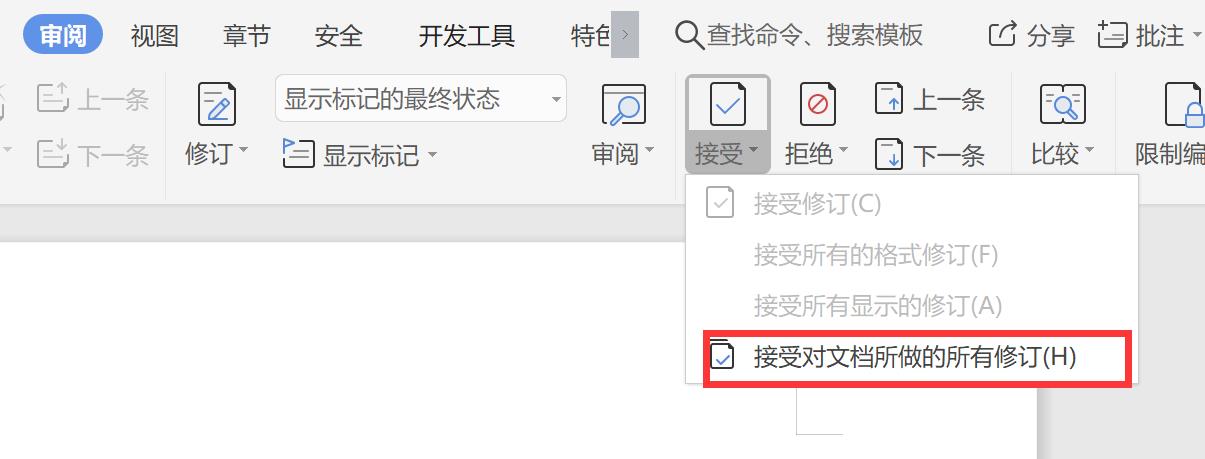Click the 比较 compare documents icon

point(1063,104)
